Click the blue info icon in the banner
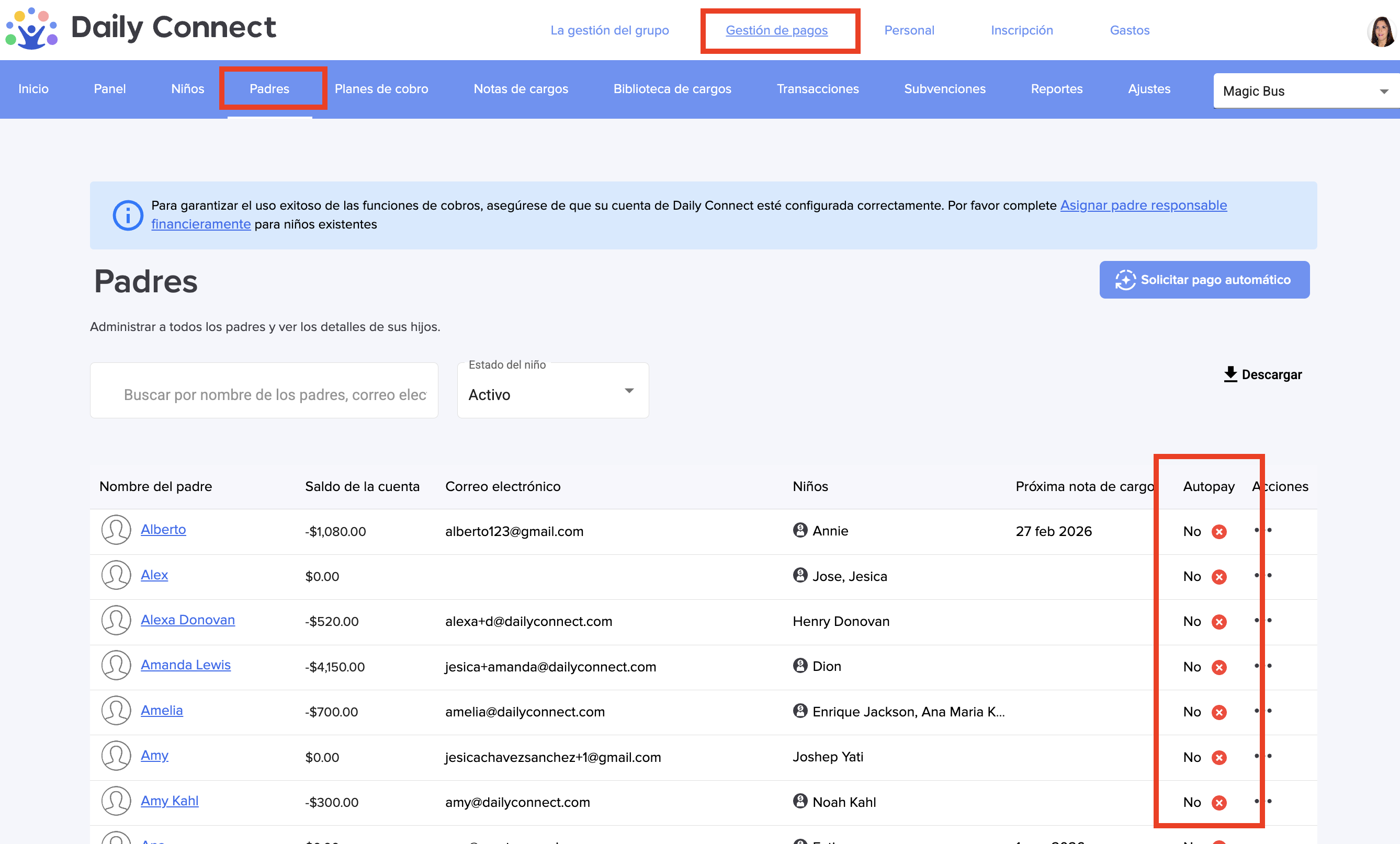Viewport: 1400px width, 844px height. click(x=128, y=215)
